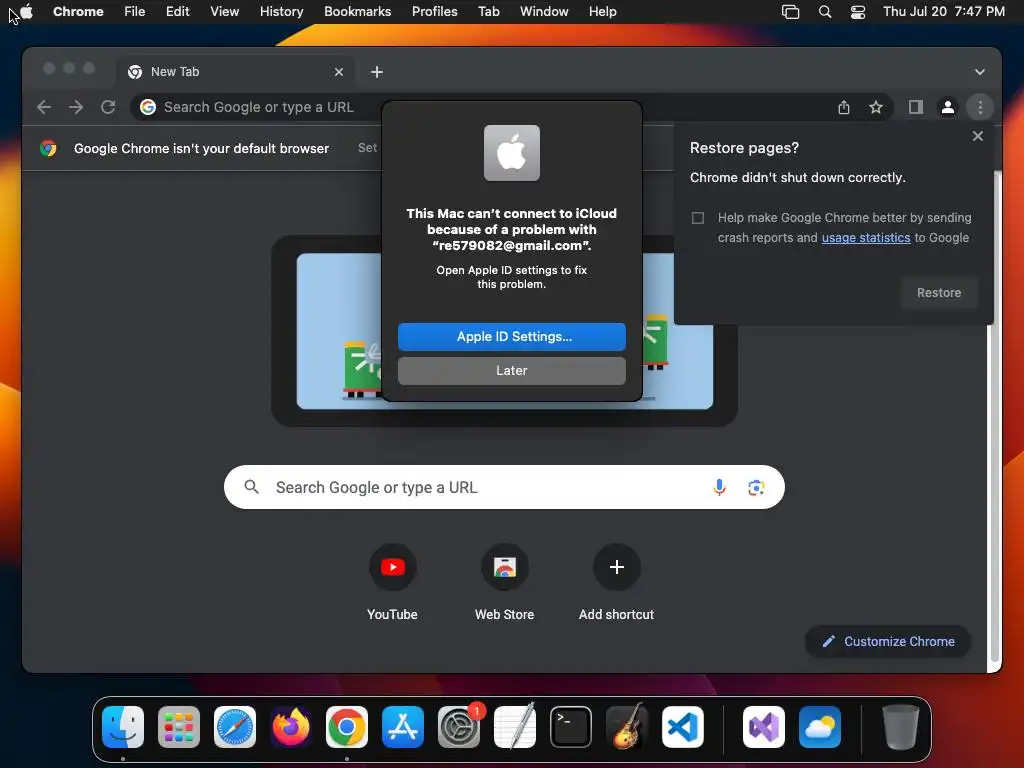Close the Restore pages popup
The width and height of the screenshot is (1024, 768).
click(x=978, y=136)
